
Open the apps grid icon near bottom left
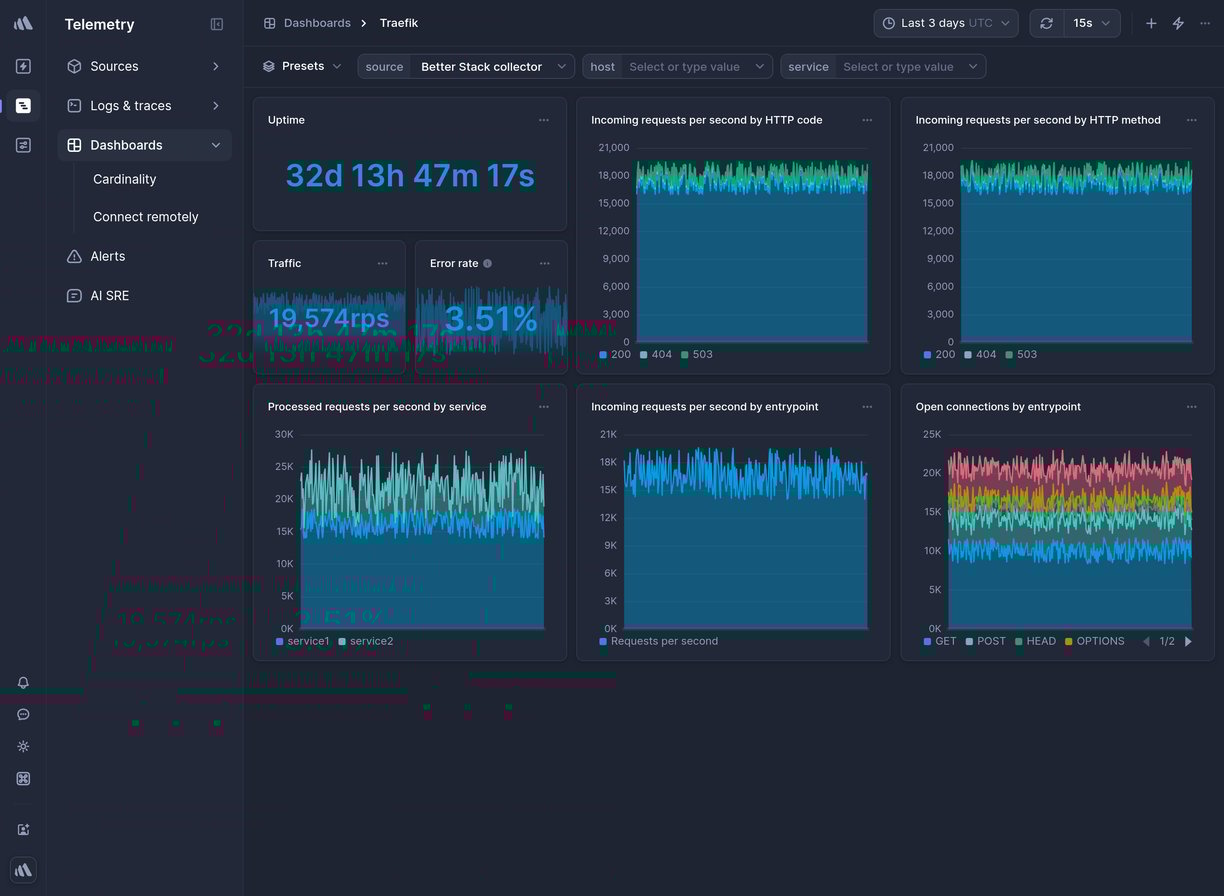pyautogui.click(x=22, y=778)
